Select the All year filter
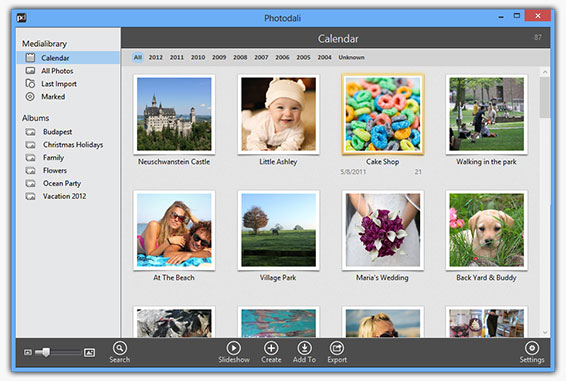The image size is (566, 381). [138, 57]
